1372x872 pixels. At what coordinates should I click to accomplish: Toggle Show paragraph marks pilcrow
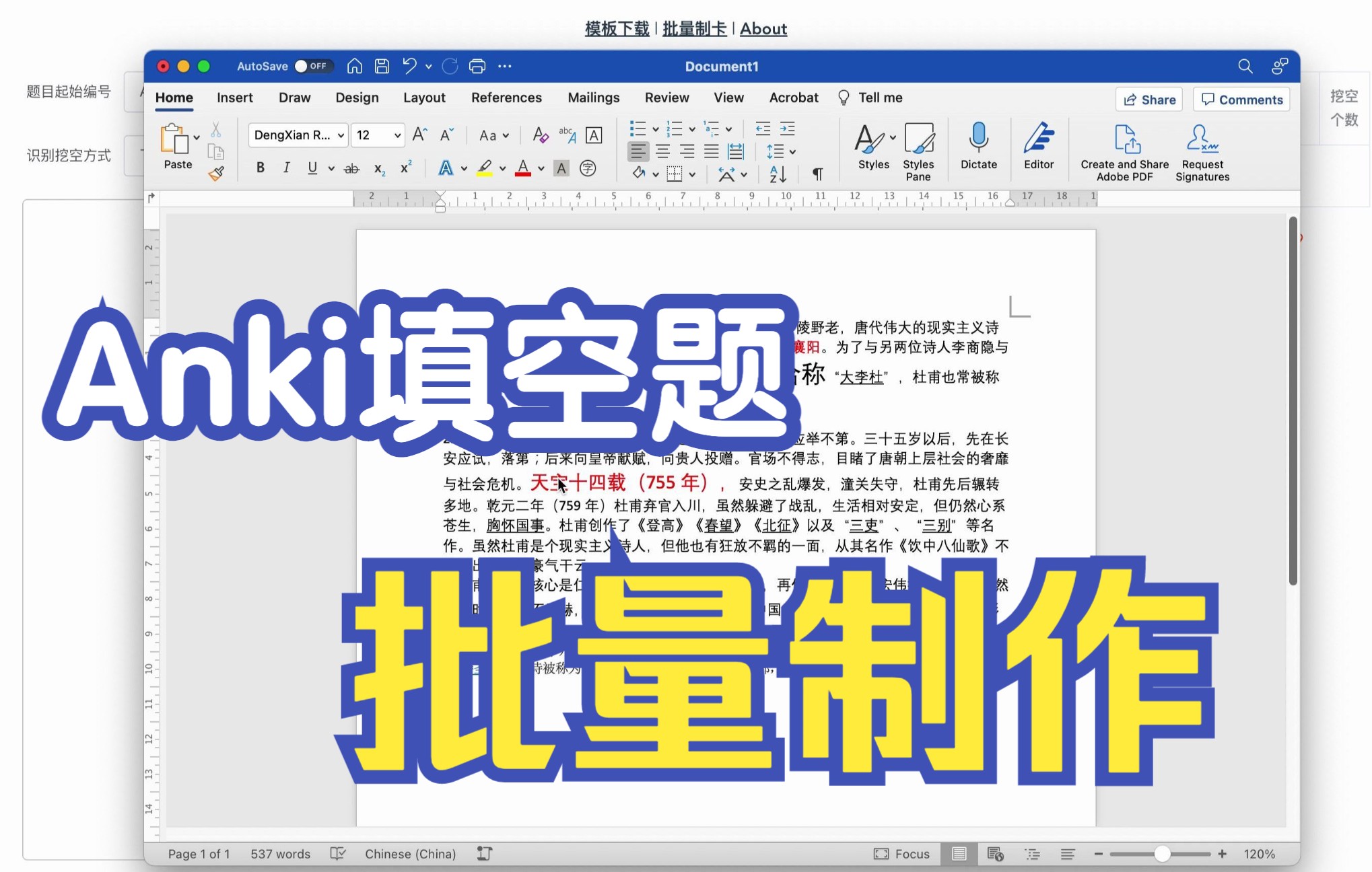817,174
